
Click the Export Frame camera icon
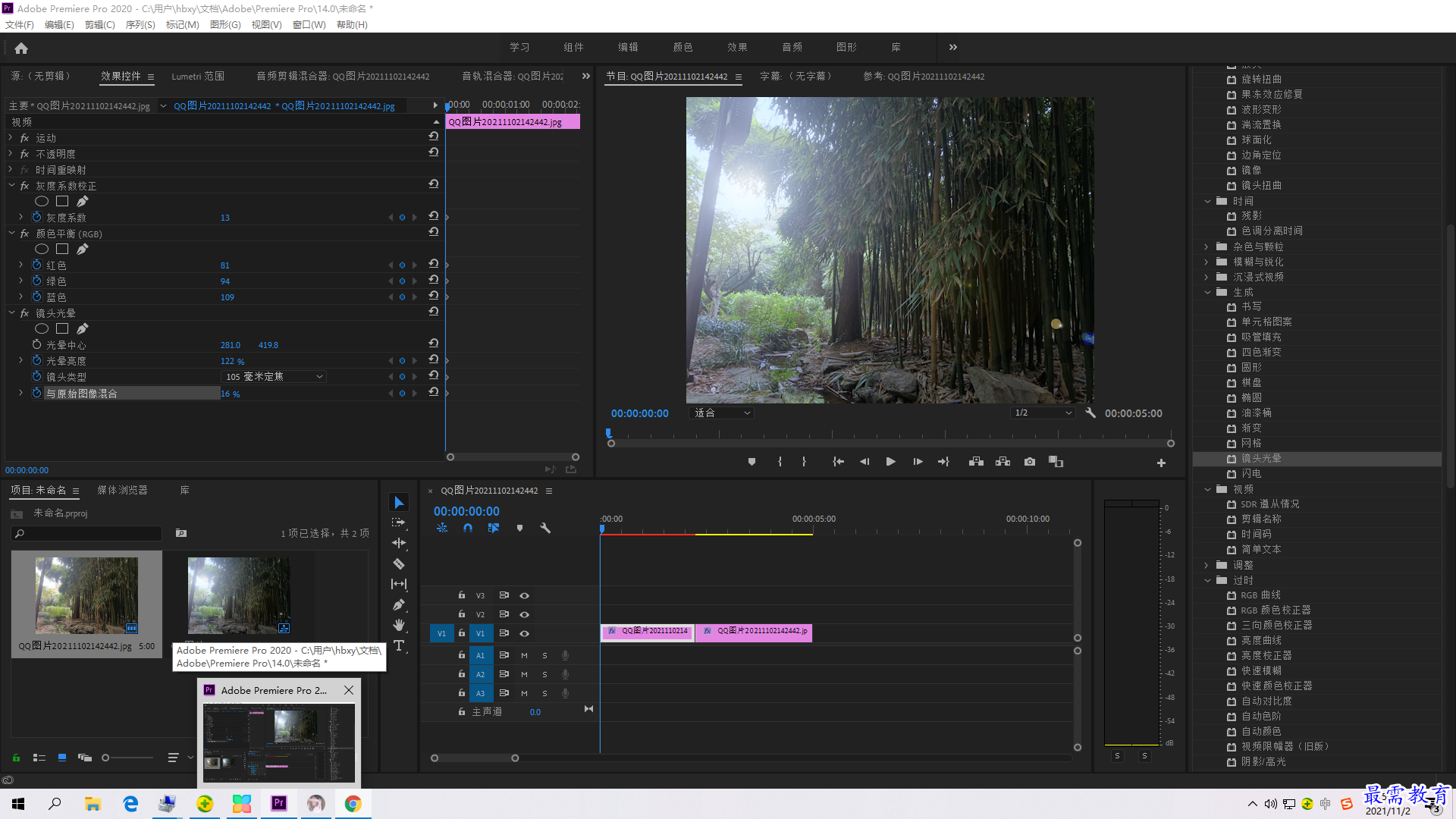(1029, 462)
